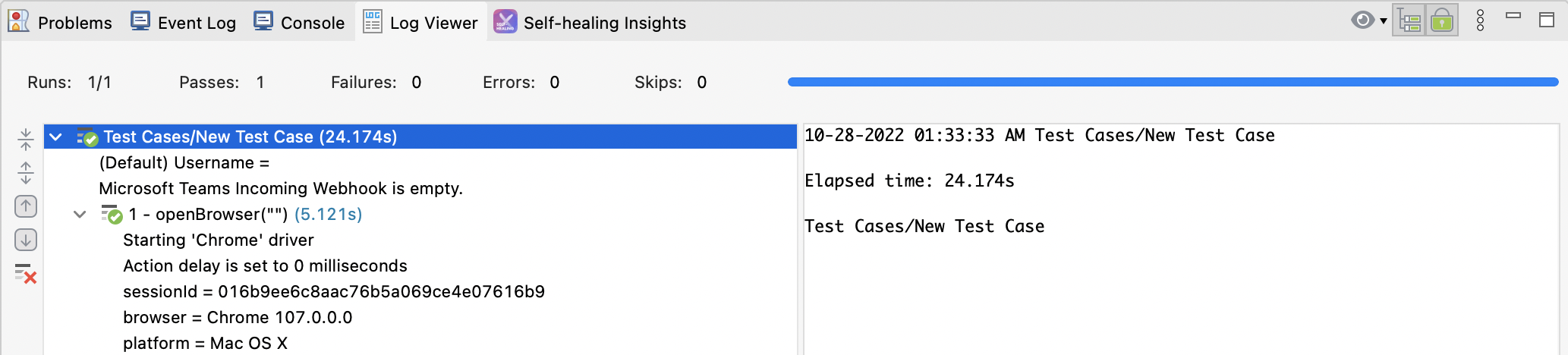Viewport: 1568px width, 355px height.
Task: Open the Console tab
Action: (x=299, y=23)
